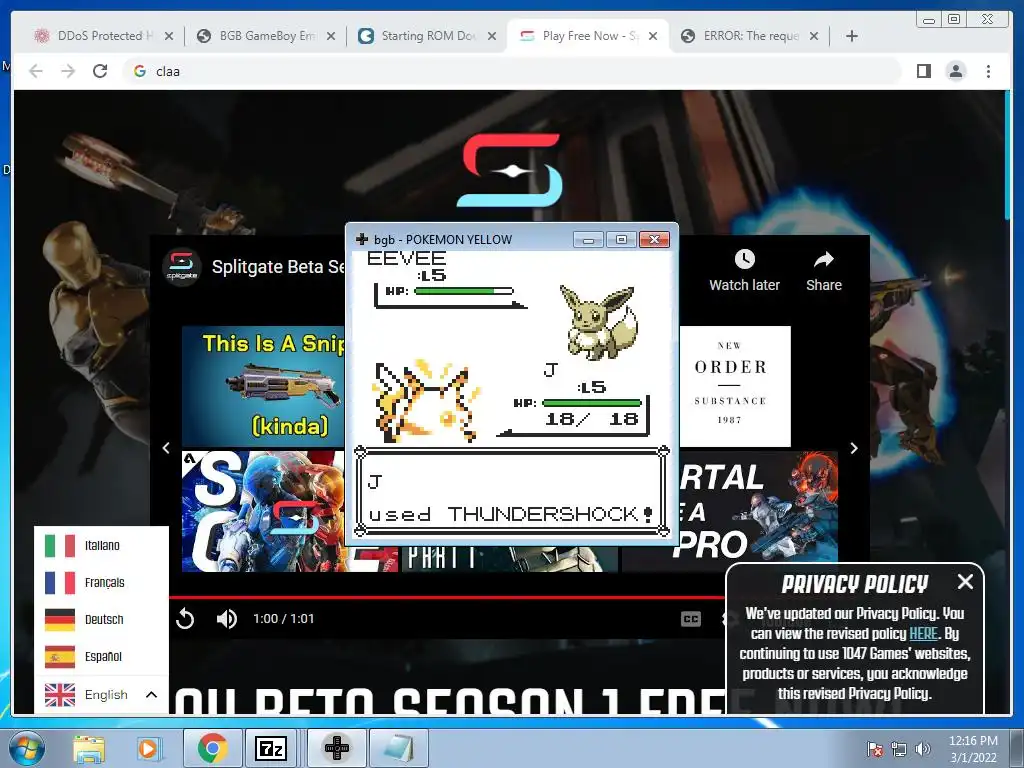Choose Italiano language
Screen dimensions: 1024x768
[x=101, y=545]
